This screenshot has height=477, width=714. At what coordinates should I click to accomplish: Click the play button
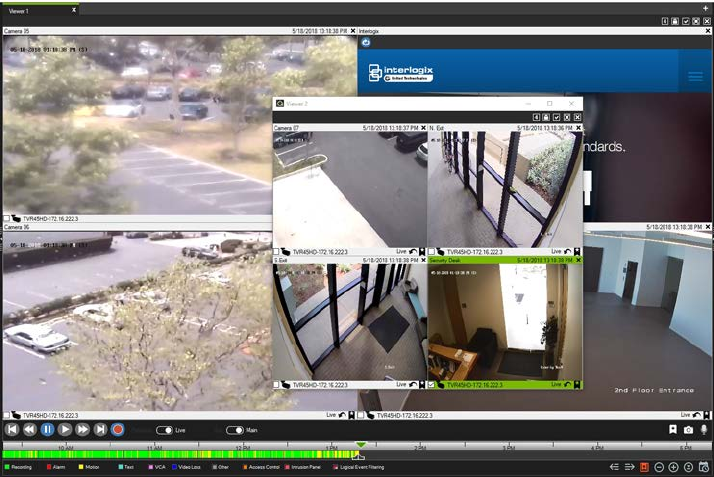click(65, 429)
